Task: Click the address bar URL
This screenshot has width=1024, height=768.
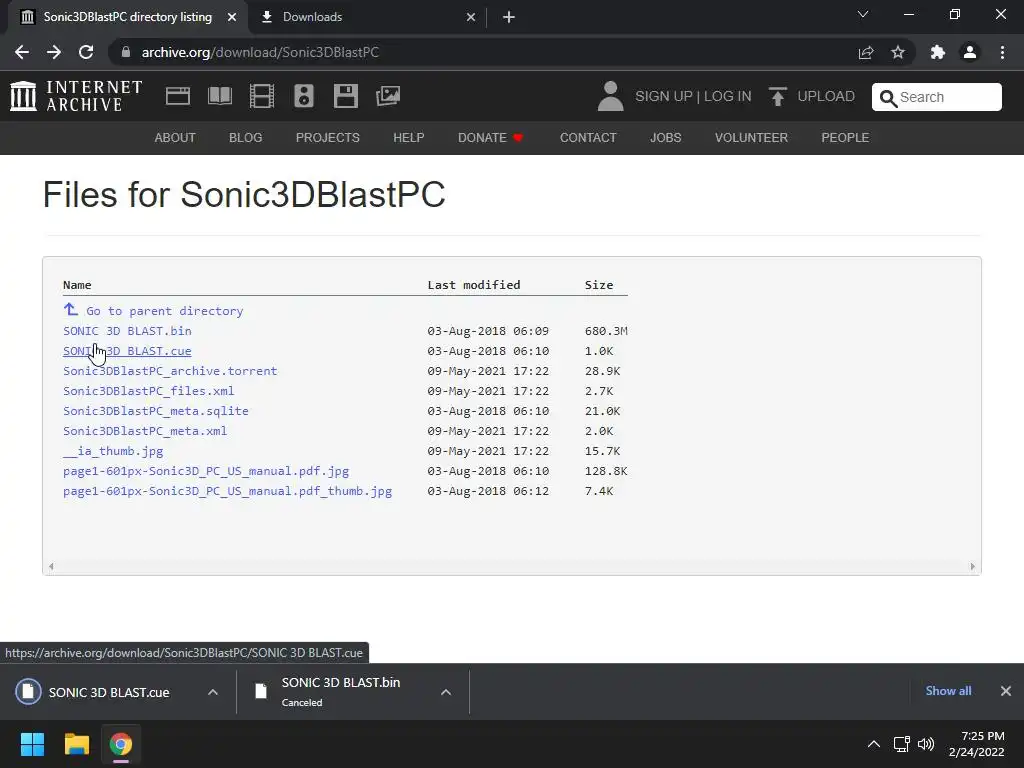Action: click(x=260, y=52)
